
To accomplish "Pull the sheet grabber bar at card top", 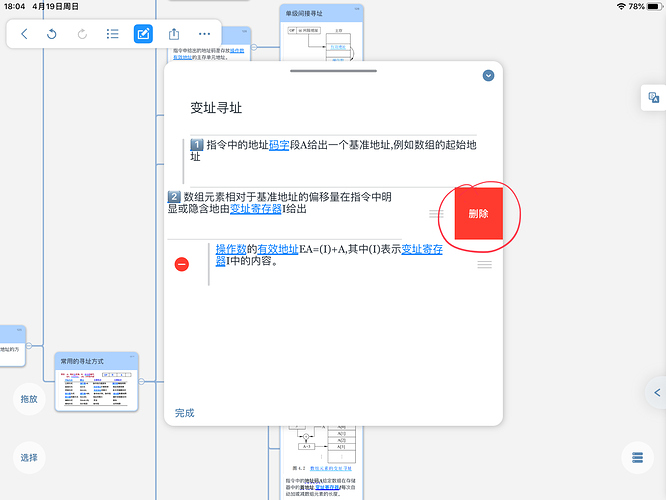I will tap(333, 71).
